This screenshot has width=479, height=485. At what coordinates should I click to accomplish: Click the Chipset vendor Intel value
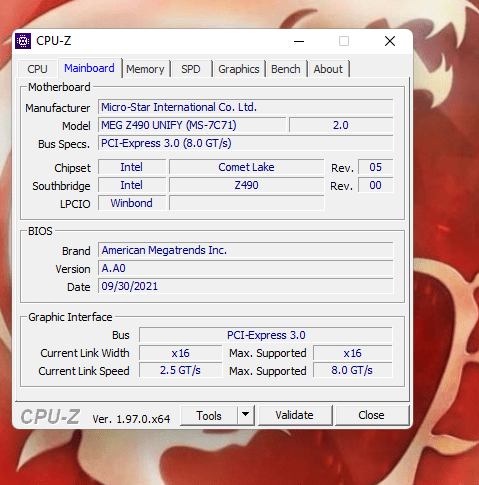click(x=132, y=167)
